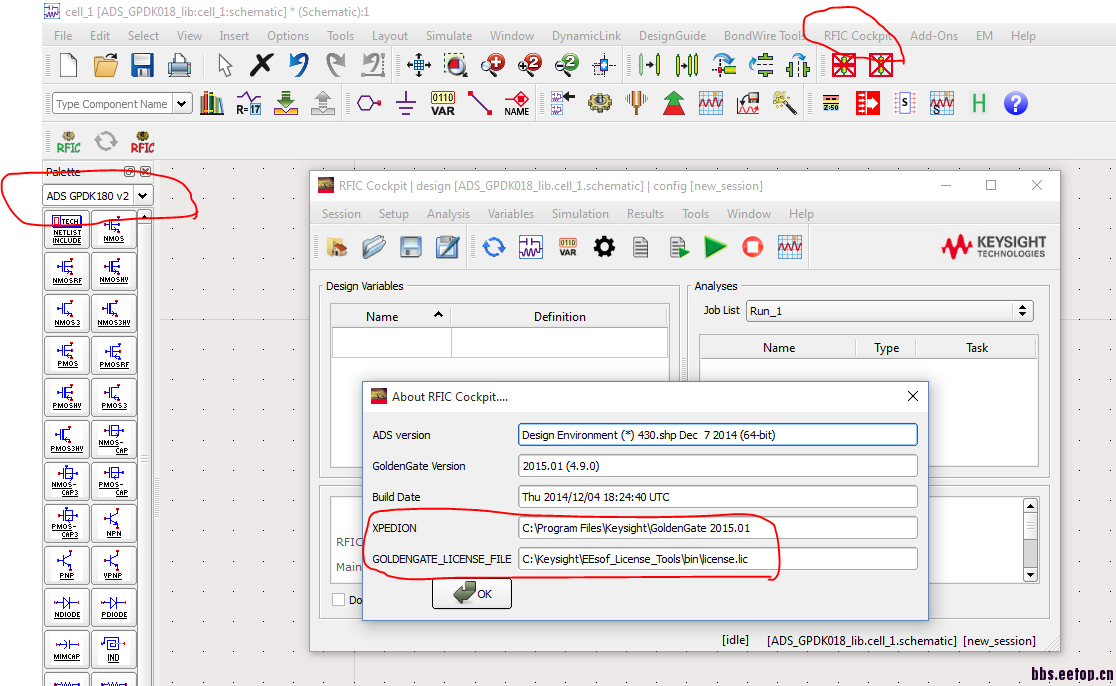The height and width of the screenshot is (686, 1116).
Task: Click the Undo arrow in ADS toolbar
Action: click(299, 65)
